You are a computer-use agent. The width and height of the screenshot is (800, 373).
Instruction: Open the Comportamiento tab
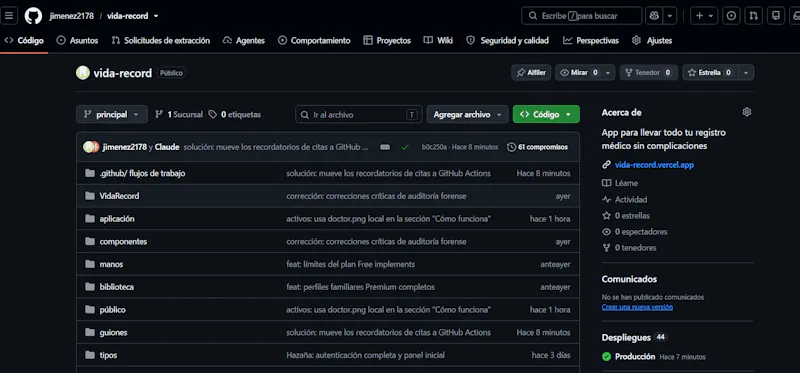coord(314,40)
